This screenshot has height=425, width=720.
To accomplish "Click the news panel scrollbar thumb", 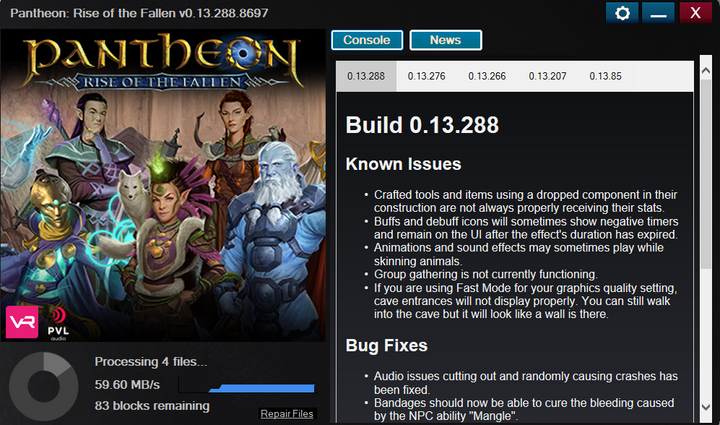I will coord(706,174).
